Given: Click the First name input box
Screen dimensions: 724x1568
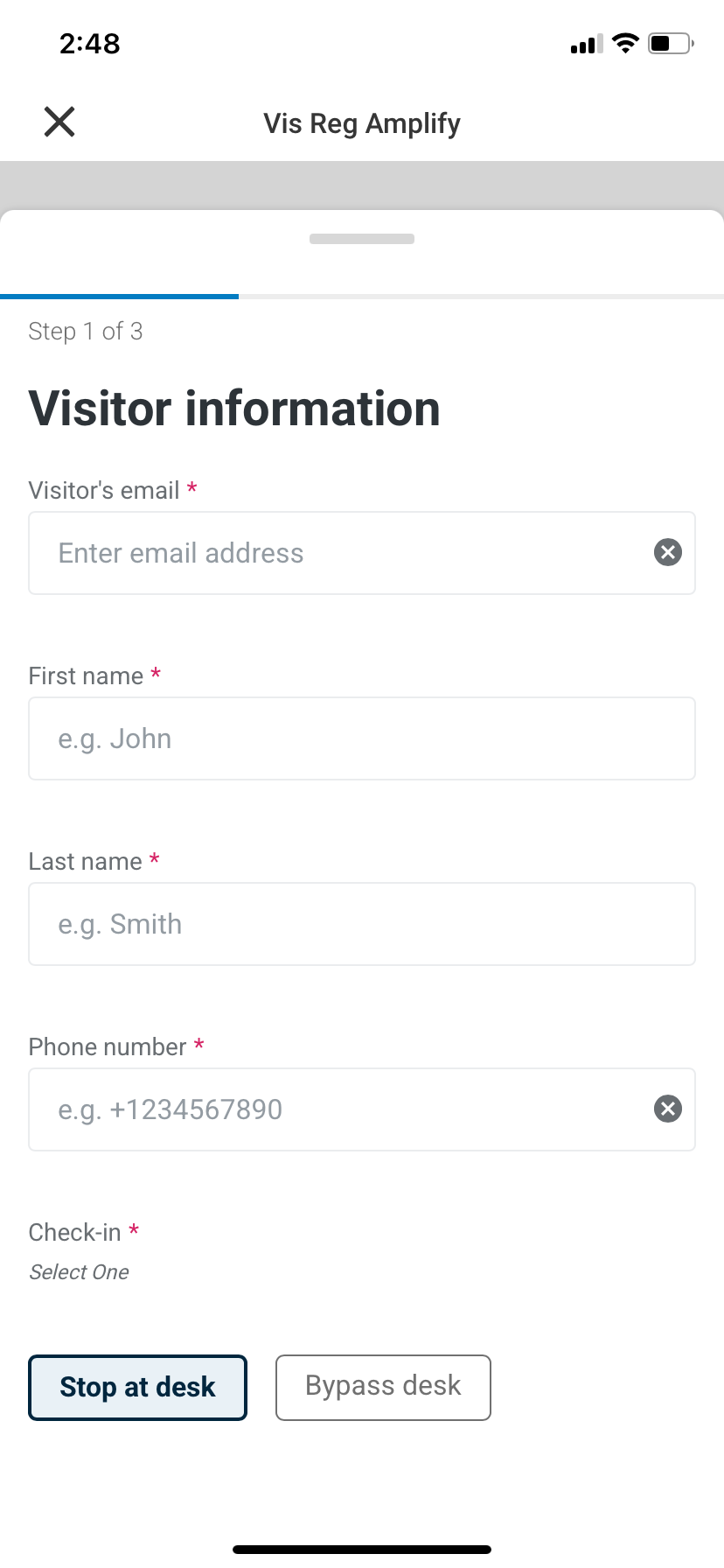Looking at the screenshot, I should coord(362,738).
